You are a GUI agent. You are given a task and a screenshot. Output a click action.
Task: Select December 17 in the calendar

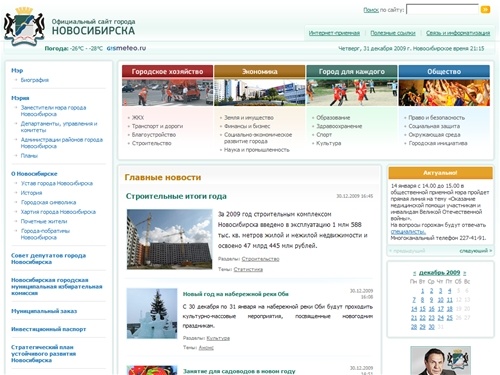coord(440,309)
